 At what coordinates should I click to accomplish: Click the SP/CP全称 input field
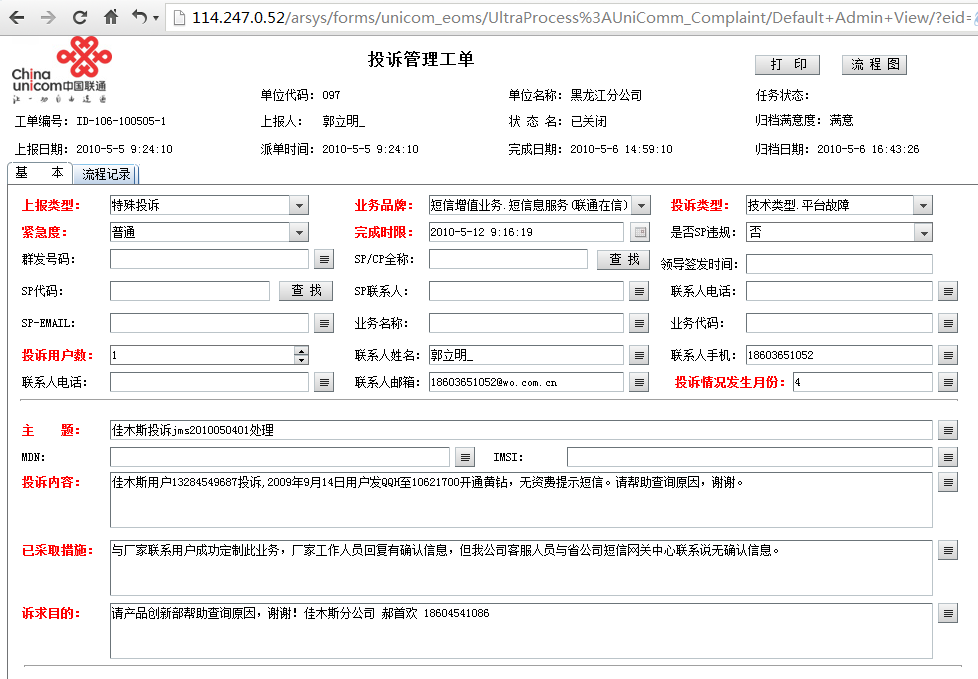pos(508,259)
